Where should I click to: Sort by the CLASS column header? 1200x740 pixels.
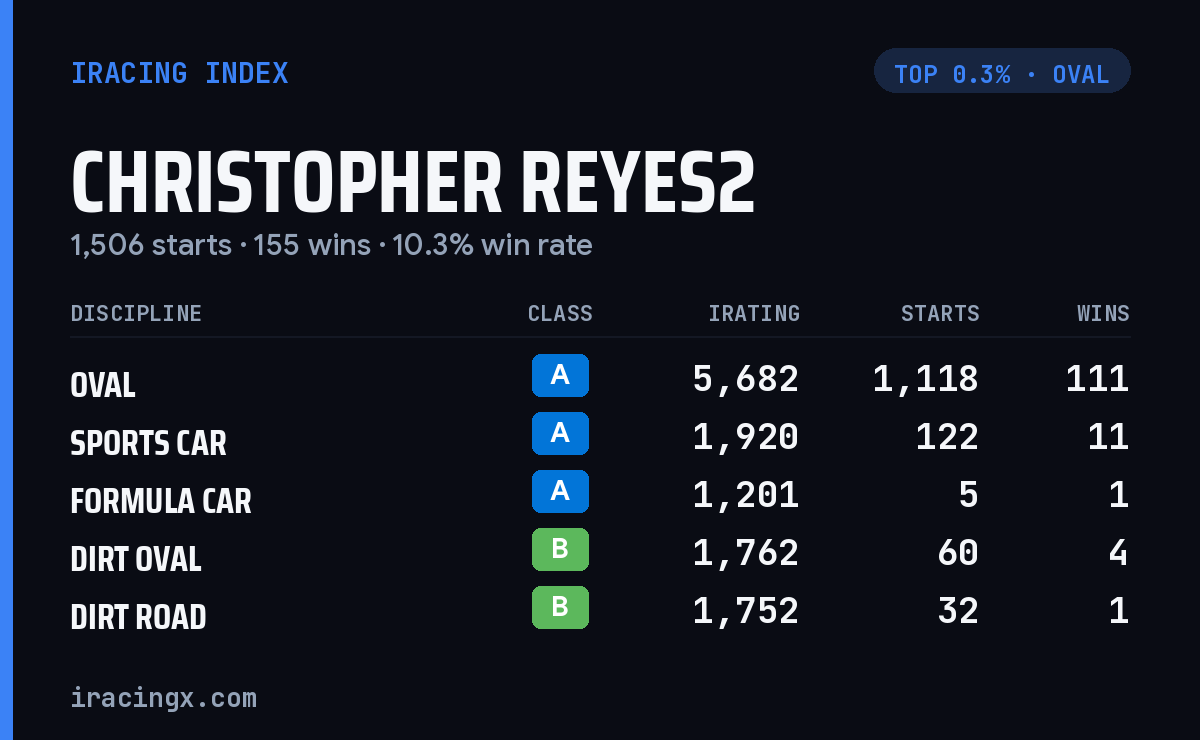560,314
